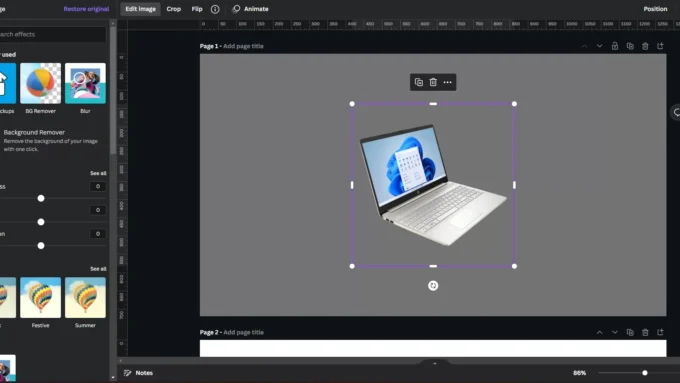680x383 pixels.
Task: Click the rotate handle below the image
Action: click(433, 285)
